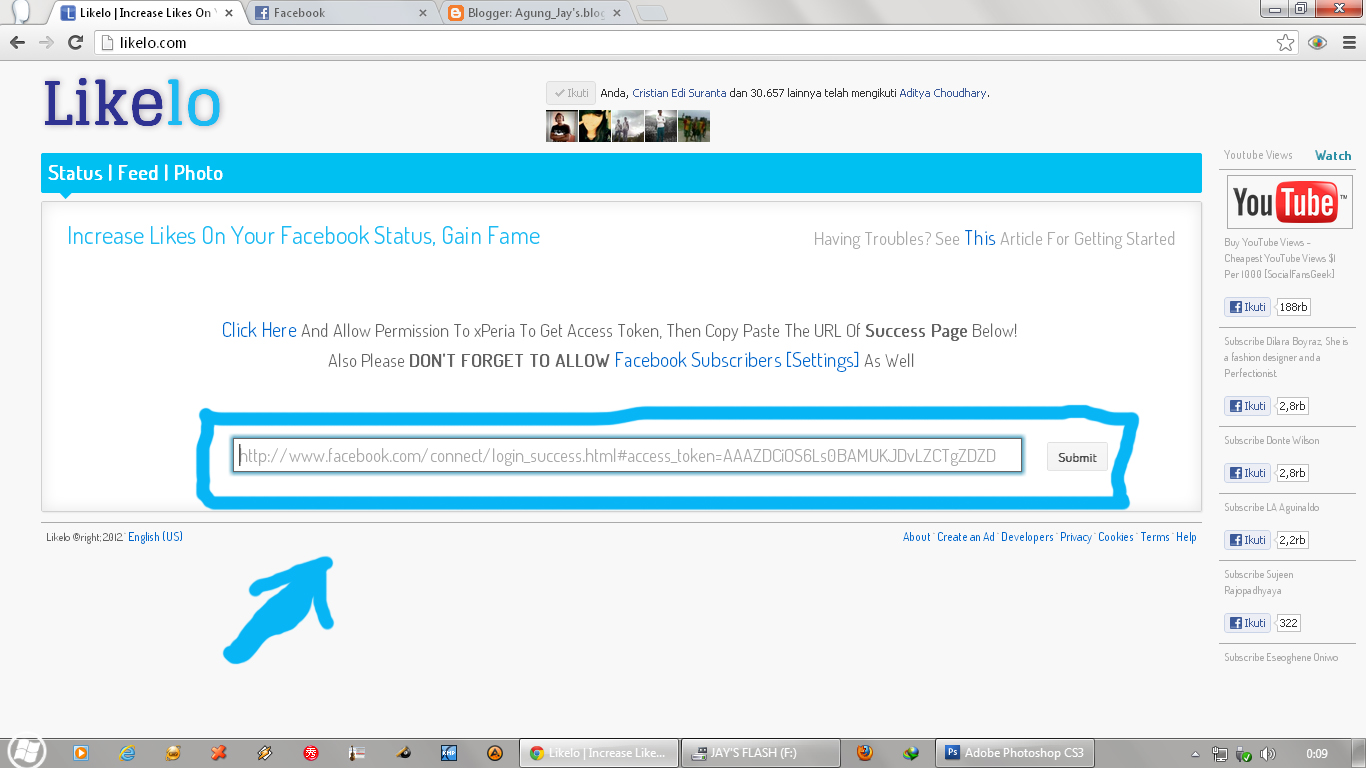Open the Help footer link
The width and height of the screenshot is (1366, 768).
coord(1186,537)
